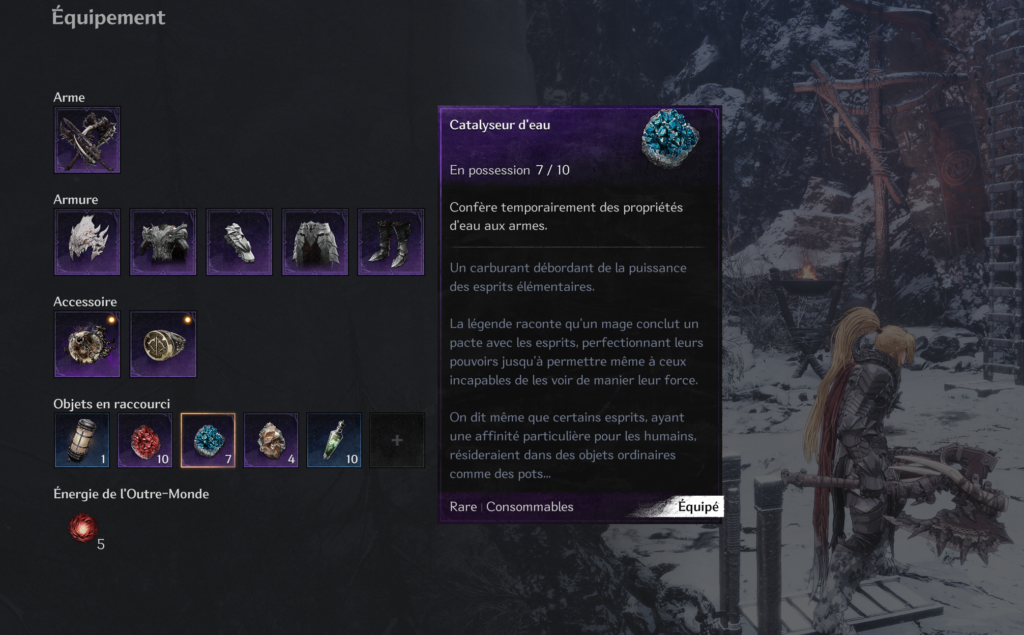Pick the lantern shortcut item
The image size is (1024, 635).
pos(82,440)
